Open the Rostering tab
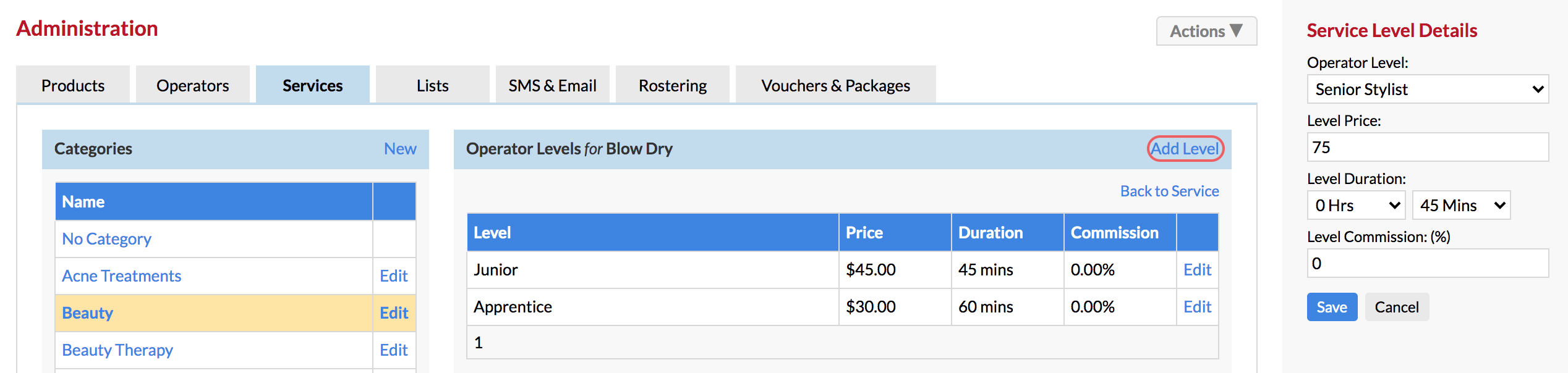 673,85
